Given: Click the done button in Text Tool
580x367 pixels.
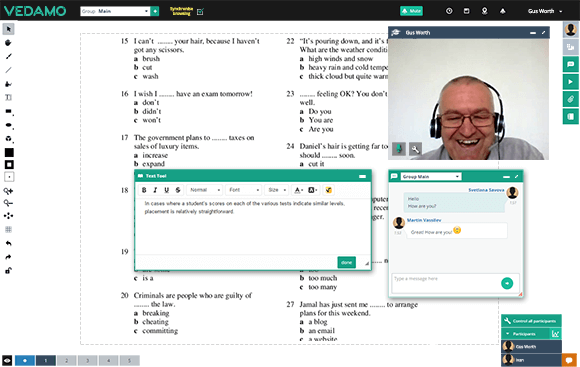Looking at the screenshot, I should [347, 262].
